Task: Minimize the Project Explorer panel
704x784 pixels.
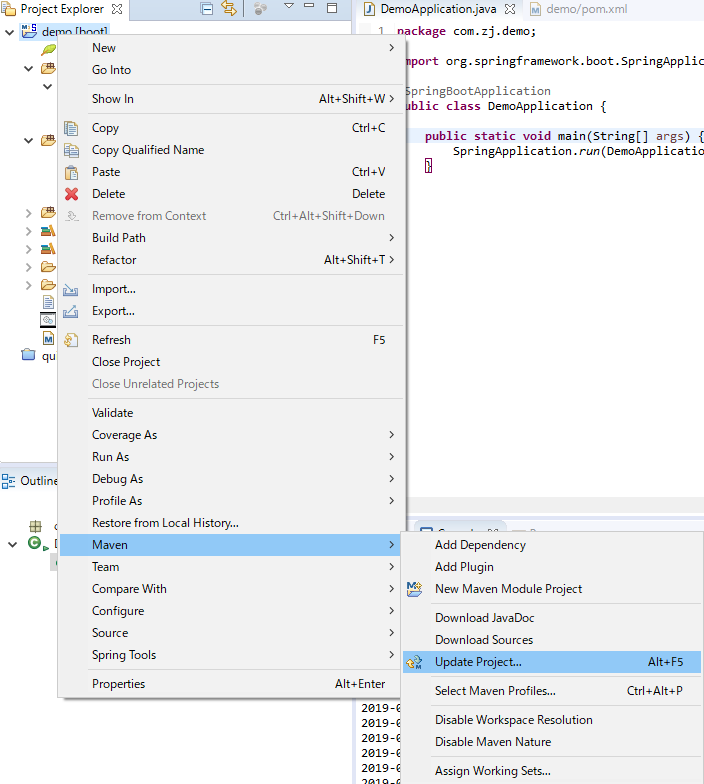Action: tap(309, 6)
